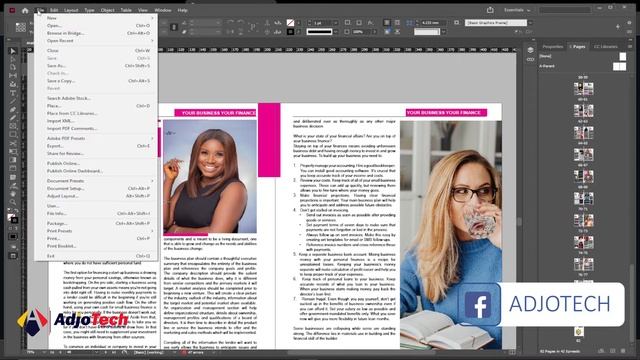Switch to the CC Libraries tab
640x360 pixels.
tap(606, 47)
